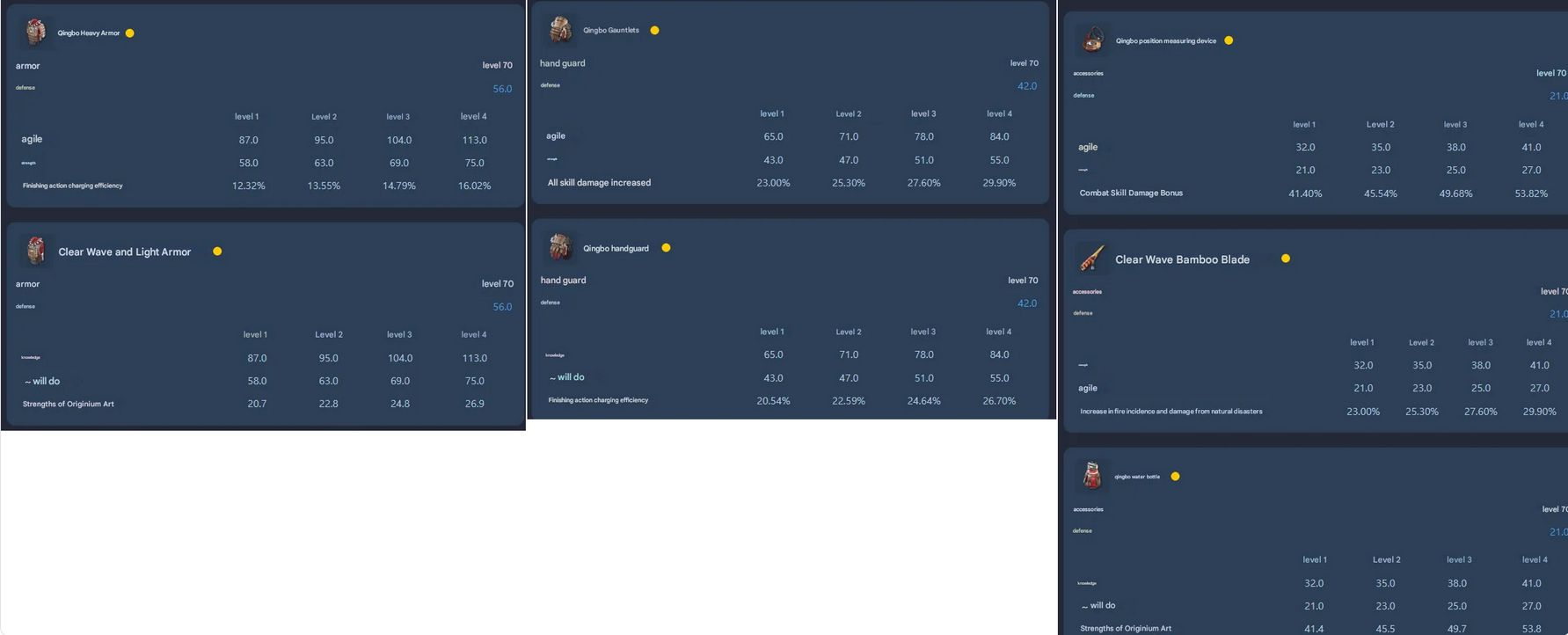The width and height of the screenshot is (1568, 635).
Task: Click the 25.30% value in Clear Wave Bamboo Blade
Action: pyautogui.click(x=1422, y=412)
